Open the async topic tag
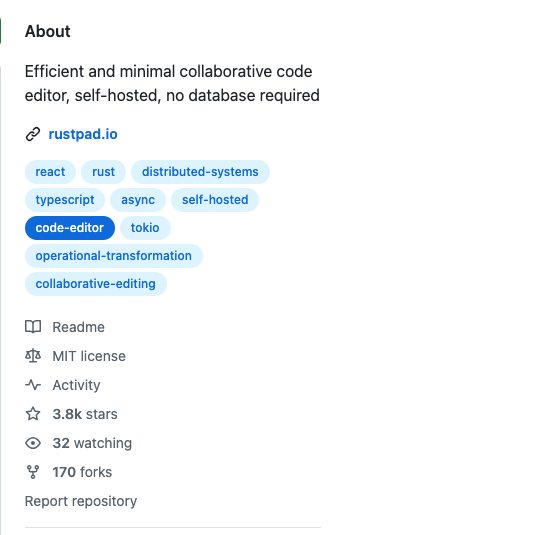This screenshot has height=535, width=534. pos(138,200)
